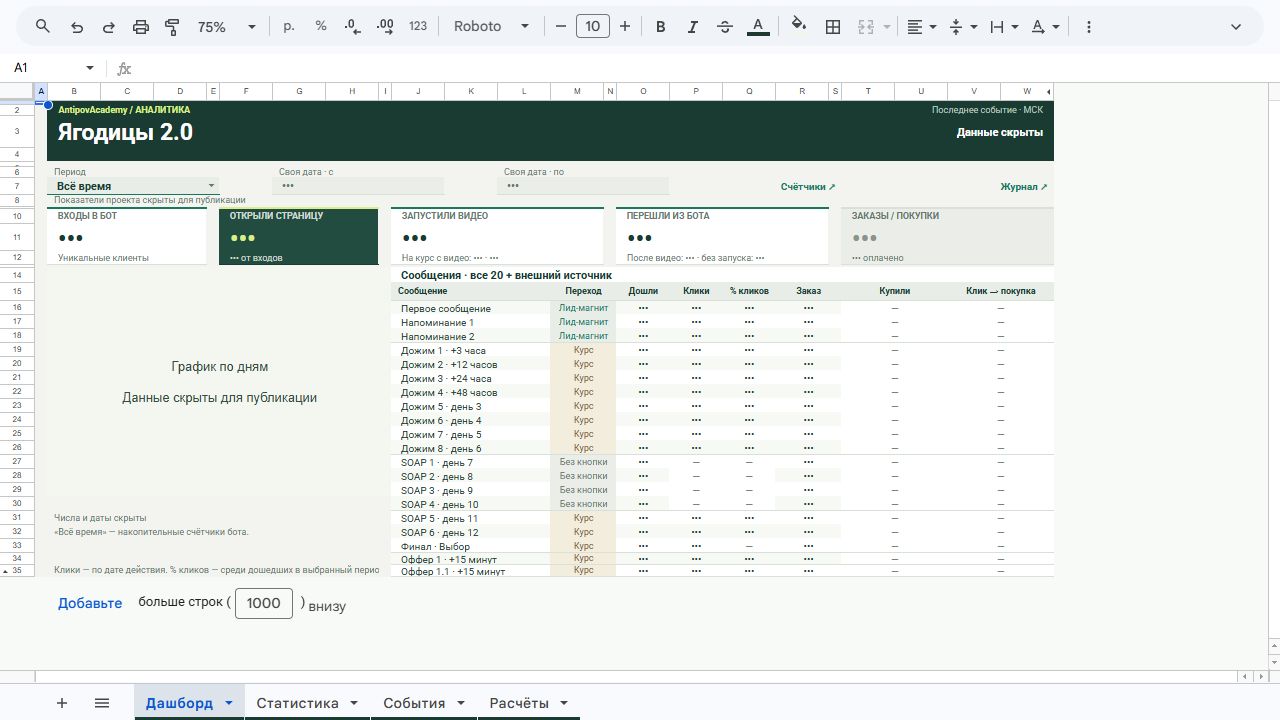
Task: Decrease font size with minus button
Action: coord(561,27)
